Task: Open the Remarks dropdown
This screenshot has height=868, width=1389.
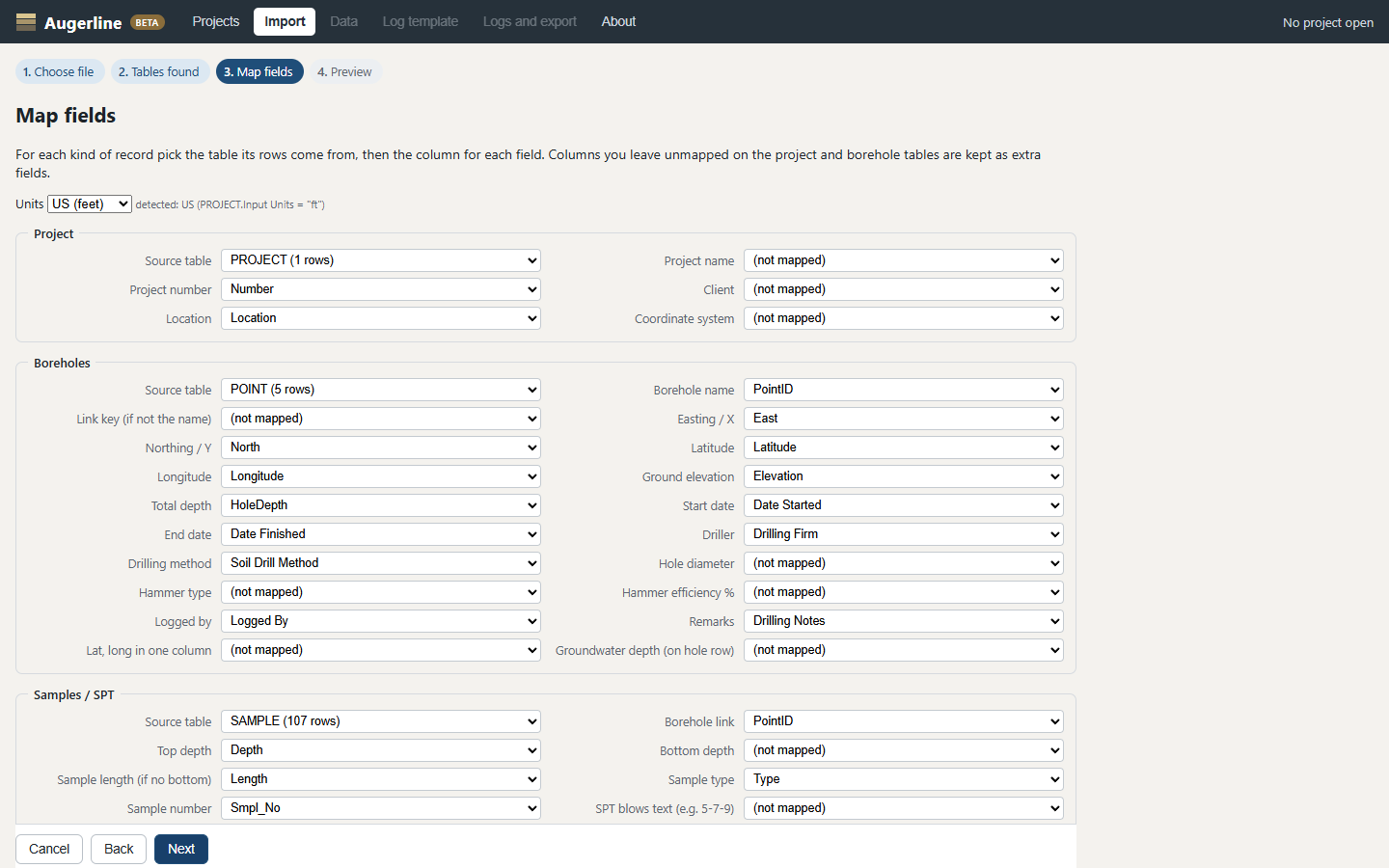Action: [904, 621]
